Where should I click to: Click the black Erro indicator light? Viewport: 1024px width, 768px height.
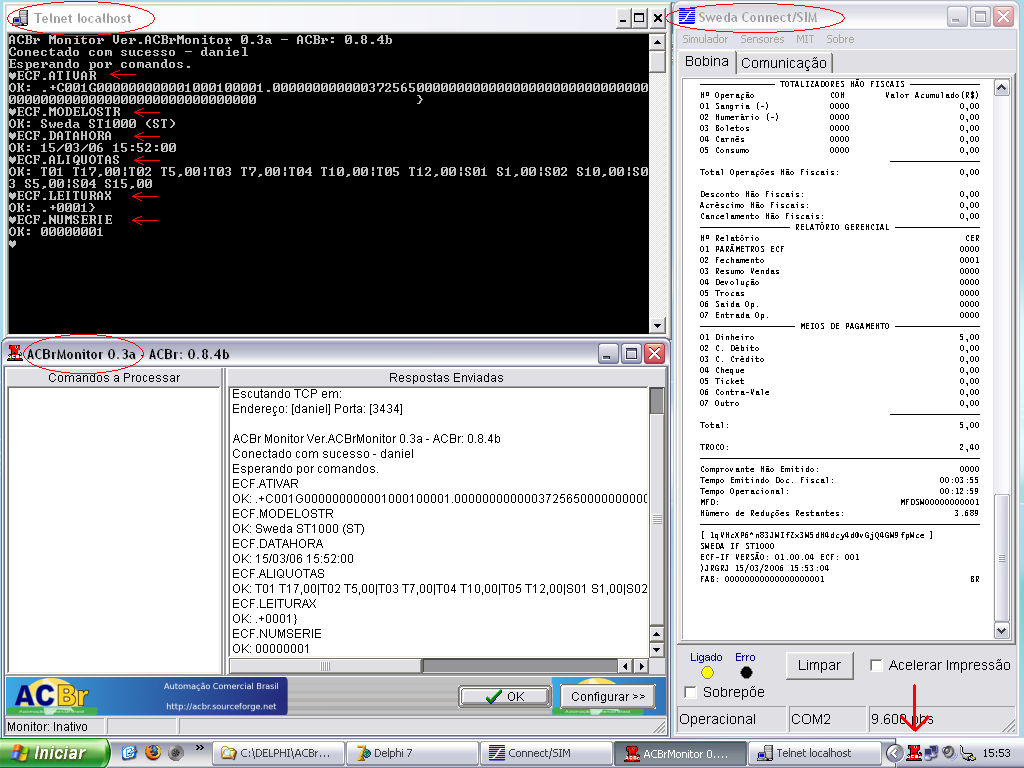tap(745, 673)
